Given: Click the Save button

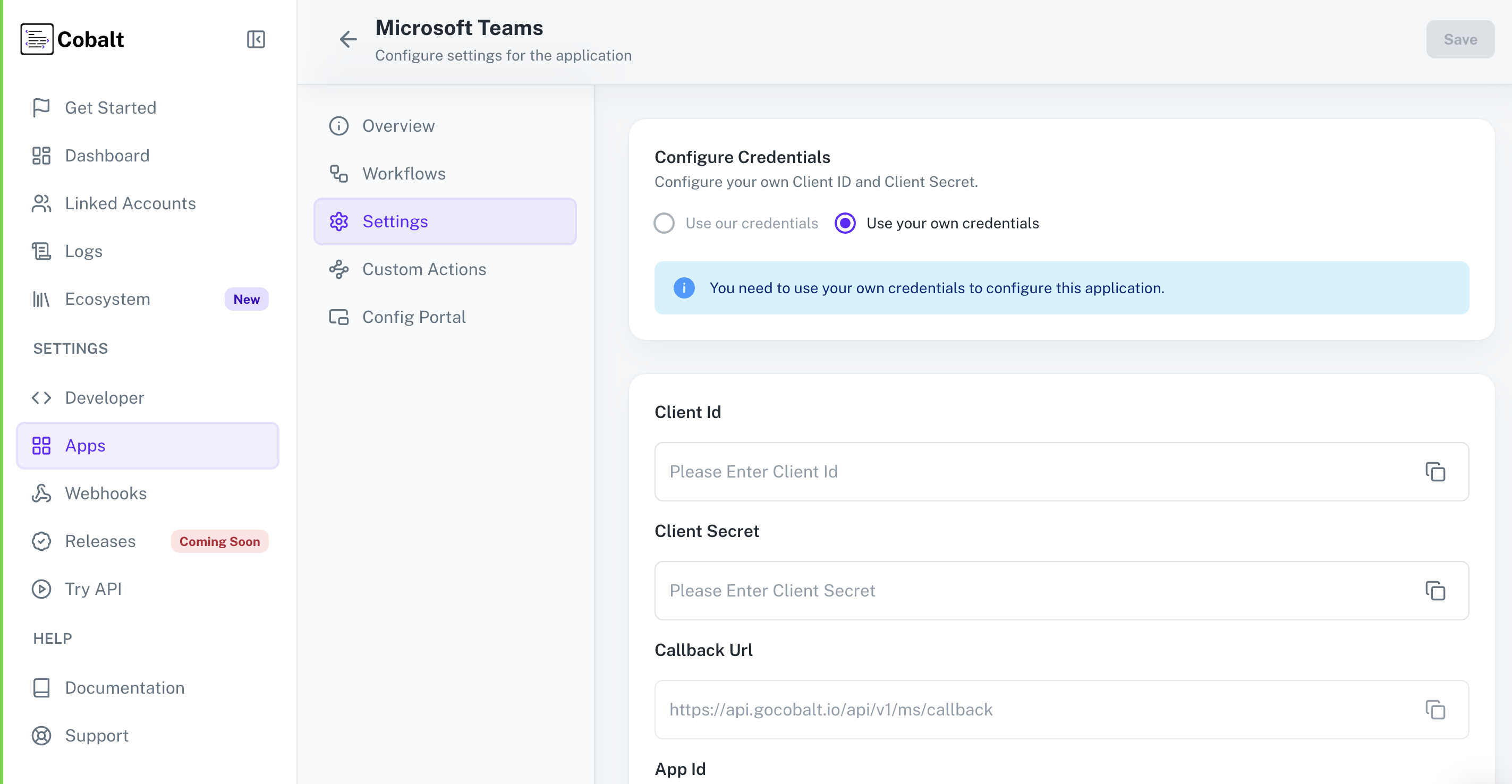Looking at the screenshot, I should (1460, 39).
